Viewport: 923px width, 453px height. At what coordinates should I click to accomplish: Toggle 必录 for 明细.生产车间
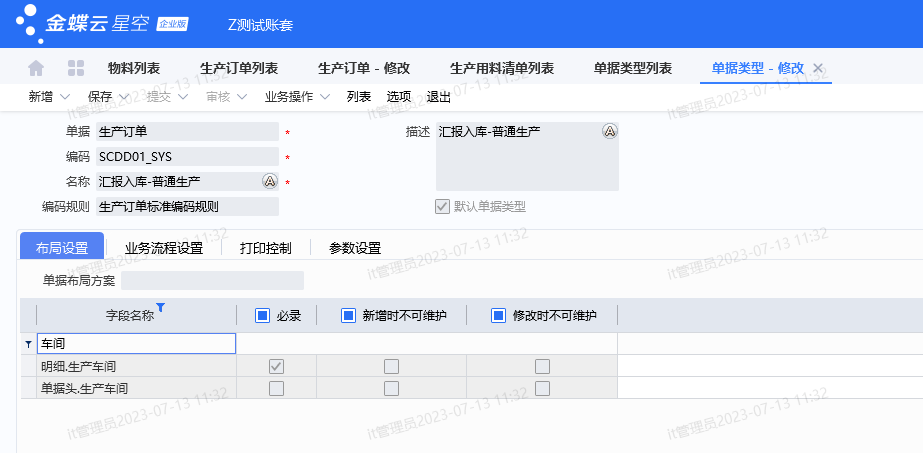pos(276,367)
